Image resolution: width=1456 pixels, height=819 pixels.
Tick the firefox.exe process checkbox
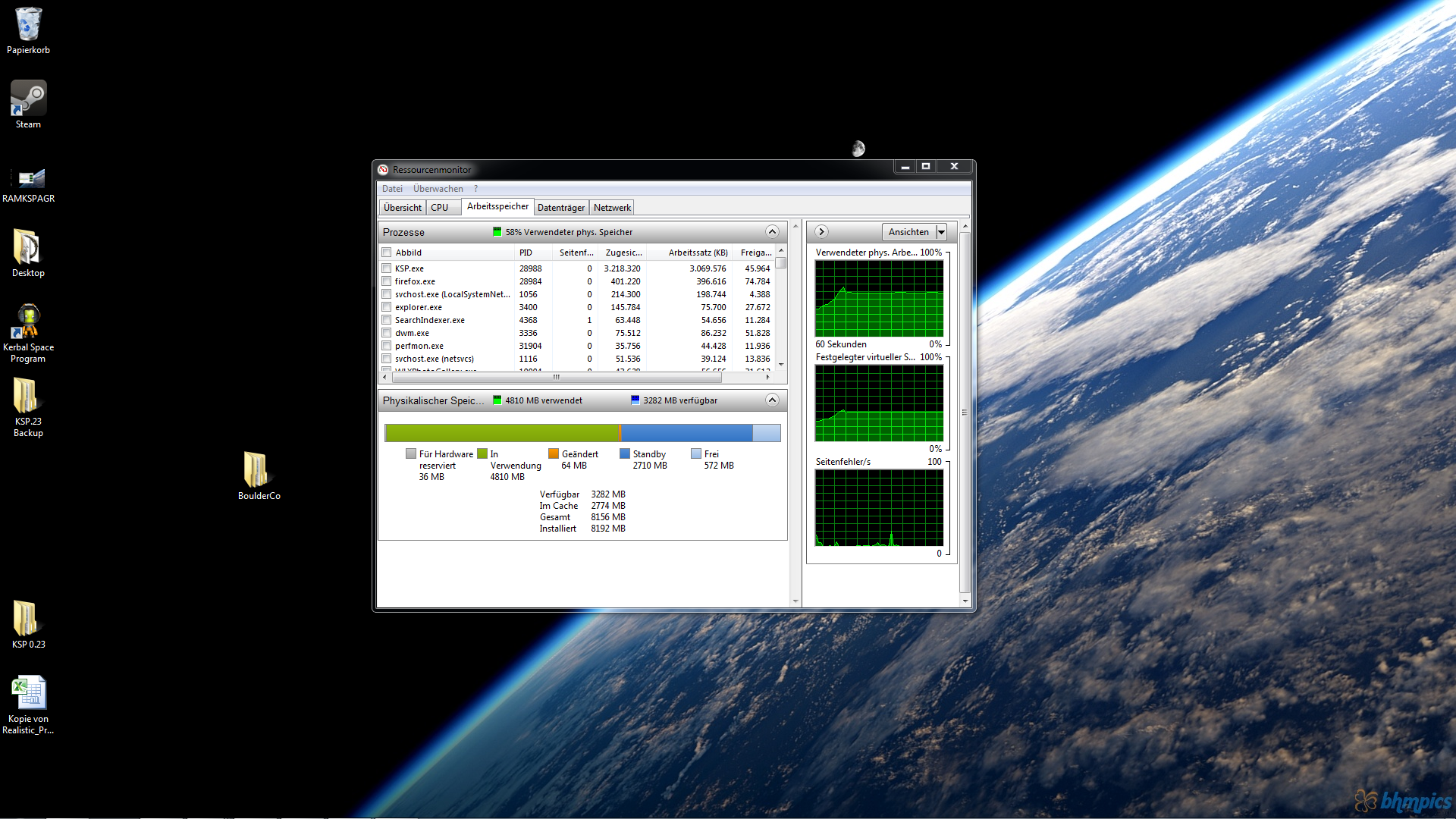[x=387, y=281]
